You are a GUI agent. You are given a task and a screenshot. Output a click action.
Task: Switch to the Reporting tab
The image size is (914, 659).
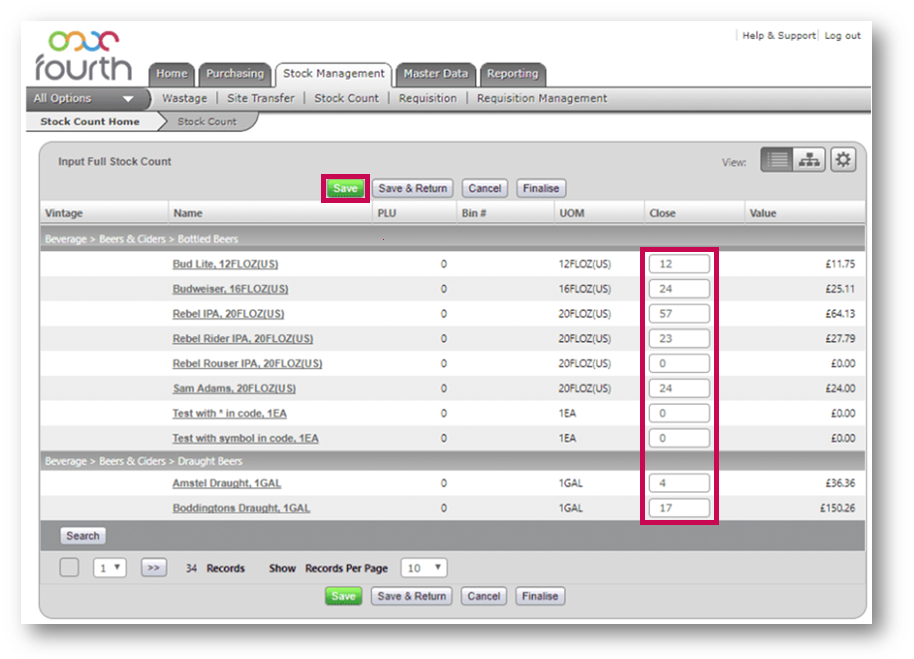tap(512, 74)
